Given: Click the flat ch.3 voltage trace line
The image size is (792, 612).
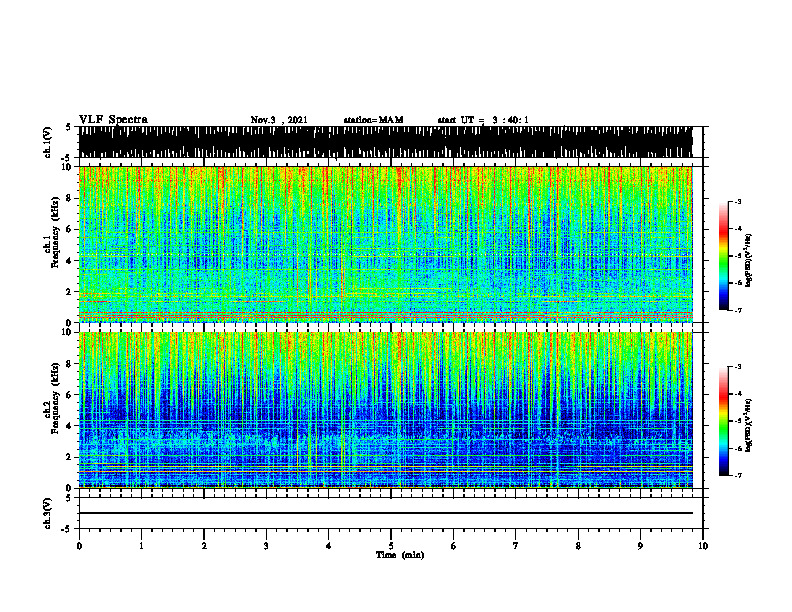Looking at the screenshot, I should tap(385, 513).
